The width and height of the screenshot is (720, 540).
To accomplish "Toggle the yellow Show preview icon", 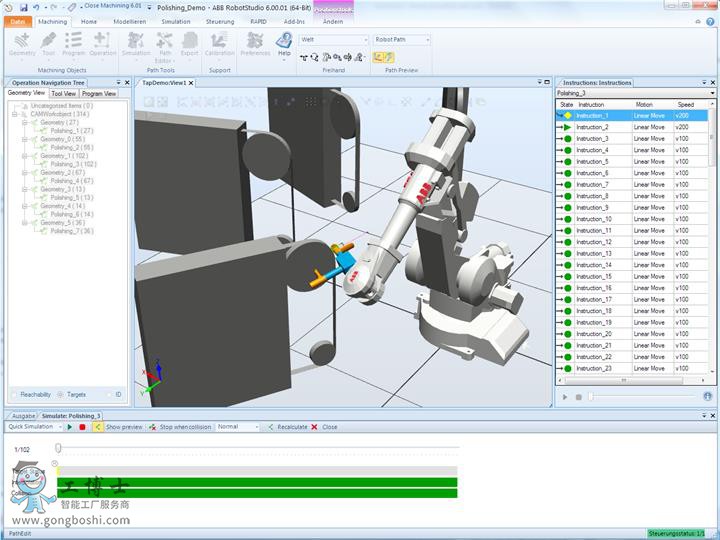I will [98, 427].
